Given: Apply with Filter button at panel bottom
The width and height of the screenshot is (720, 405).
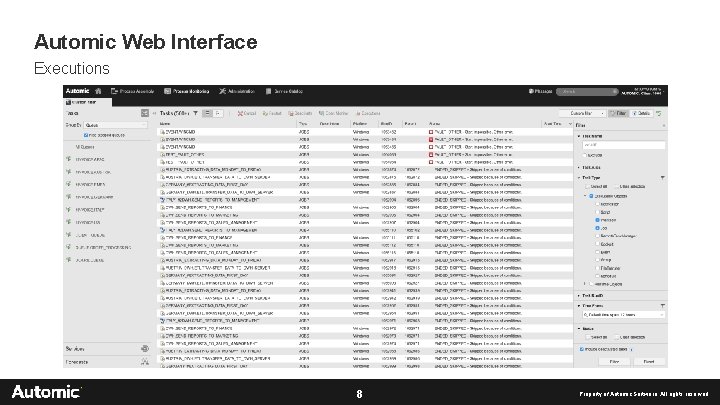Looking at the screenshot, I should pyautogui.click(x=614, y=362).
